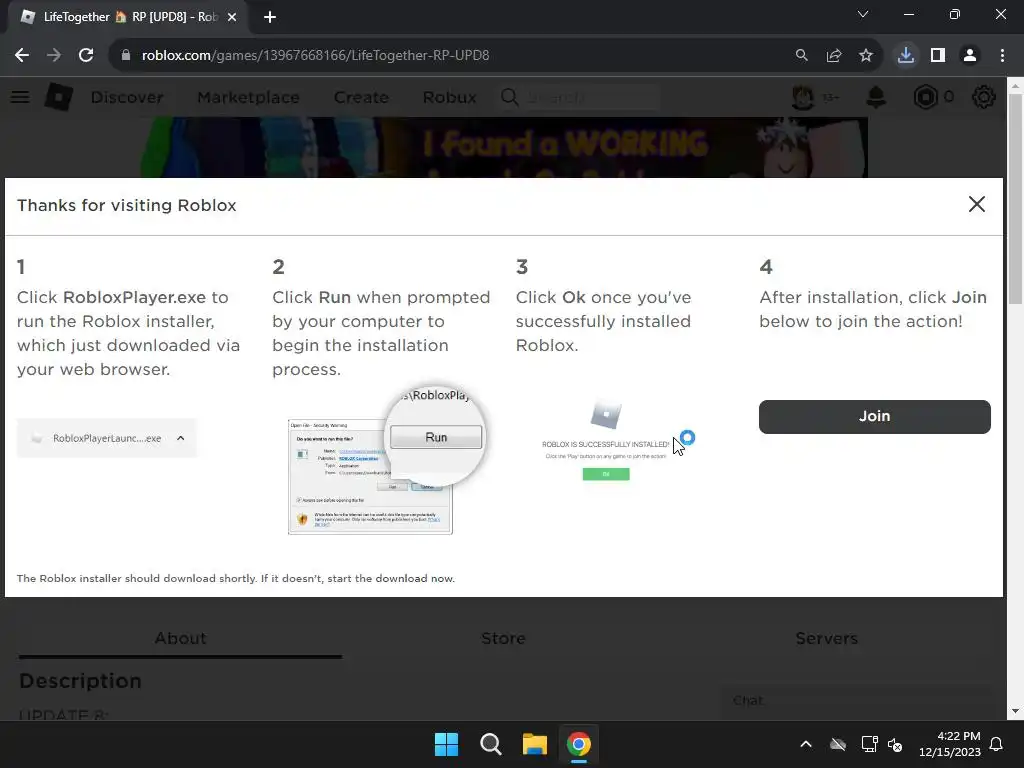The image size is (1024, 768).
Task: Close the Thanks for visiting dialog
Action: coord(976,204)
